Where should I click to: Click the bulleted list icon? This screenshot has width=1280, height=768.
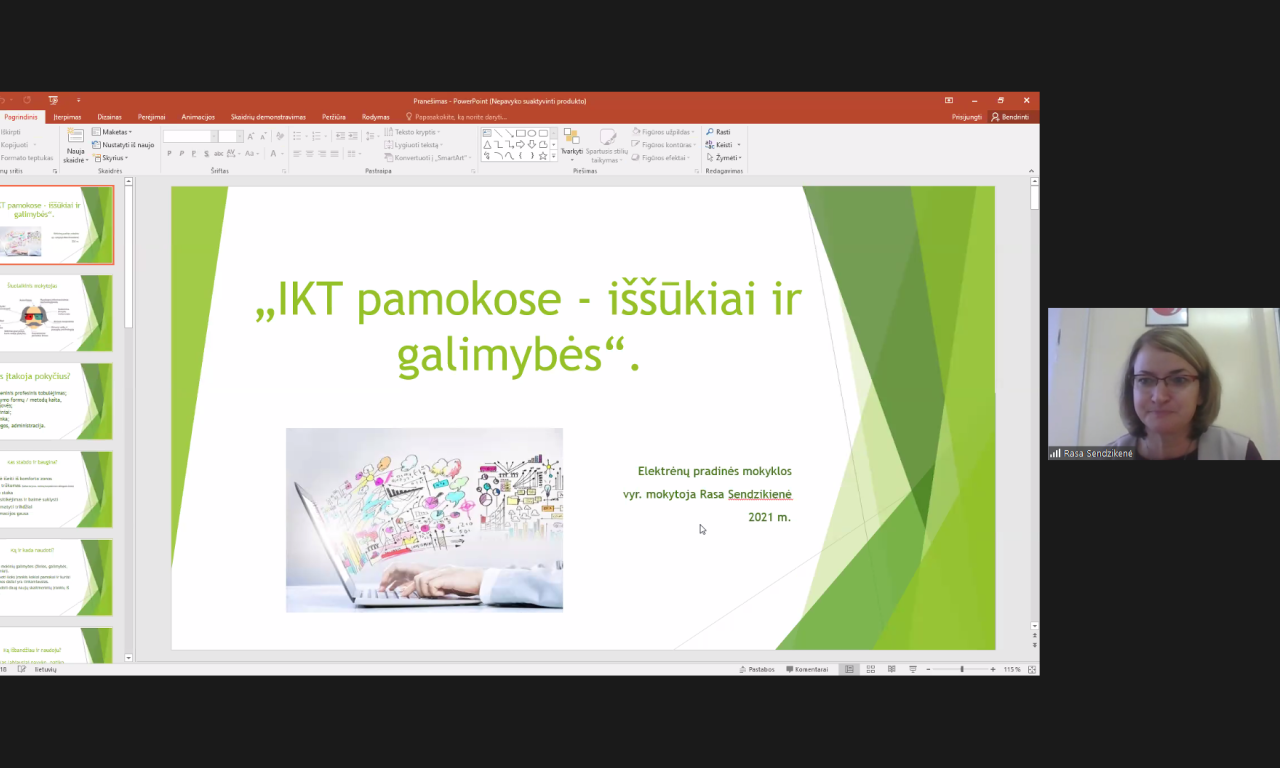click(297, 136)
